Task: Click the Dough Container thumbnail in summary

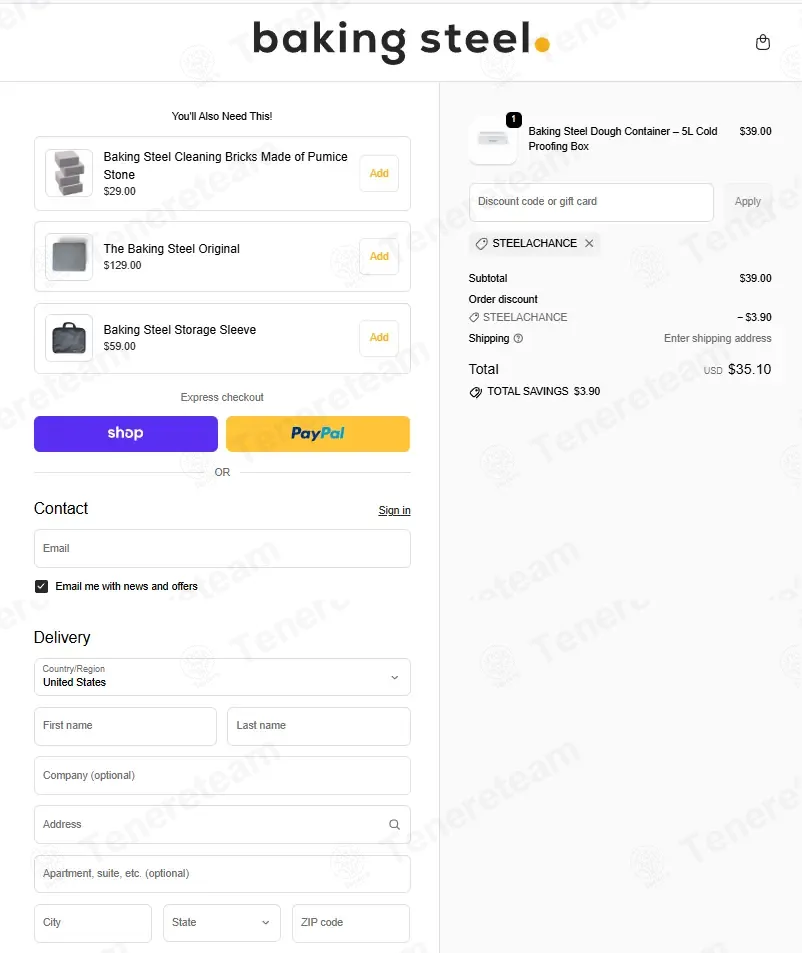Action: 493,139
